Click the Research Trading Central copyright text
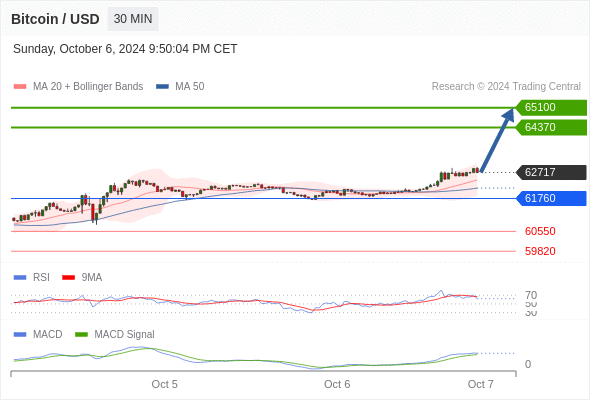 pos(506,87)
